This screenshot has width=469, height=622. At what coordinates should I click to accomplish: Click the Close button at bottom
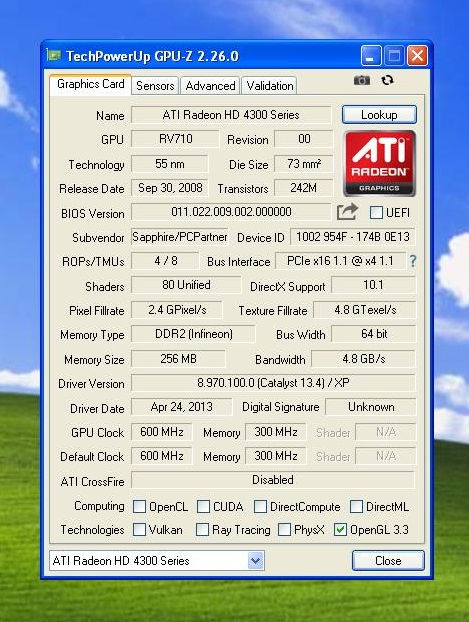pyautogui.click(x=388, y=561)
